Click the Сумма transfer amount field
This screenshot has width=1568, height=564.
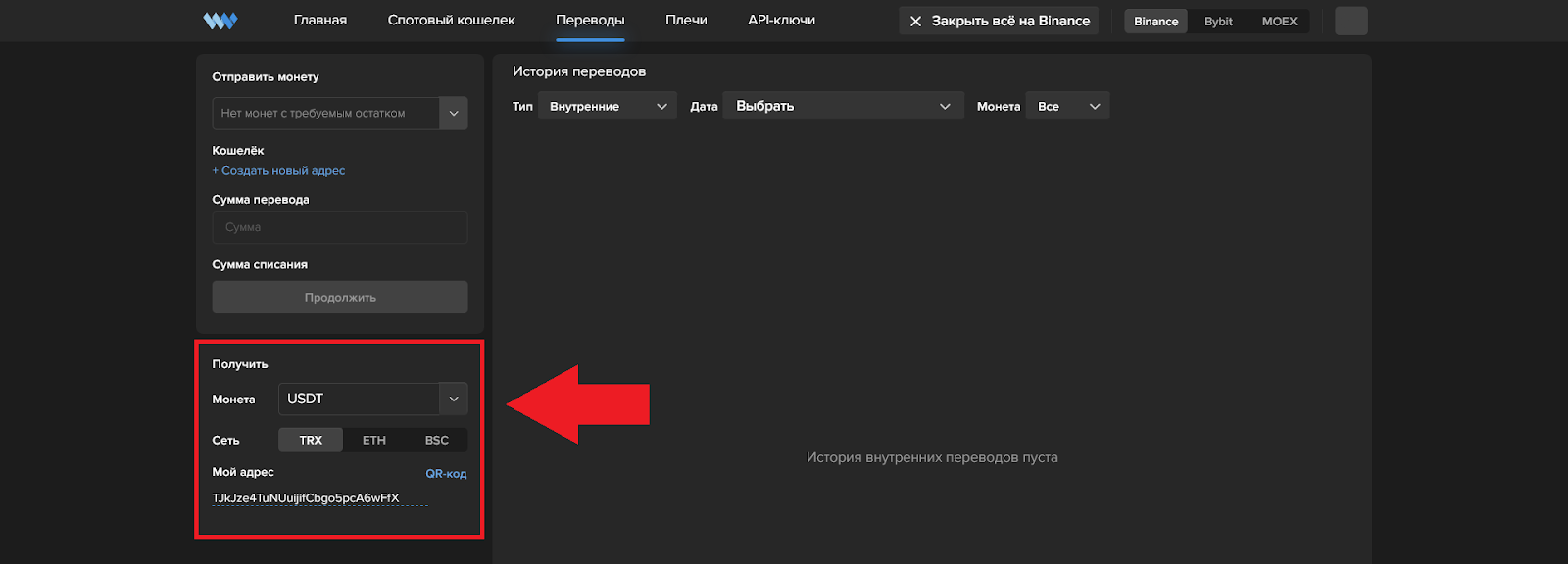coord(339,228)
